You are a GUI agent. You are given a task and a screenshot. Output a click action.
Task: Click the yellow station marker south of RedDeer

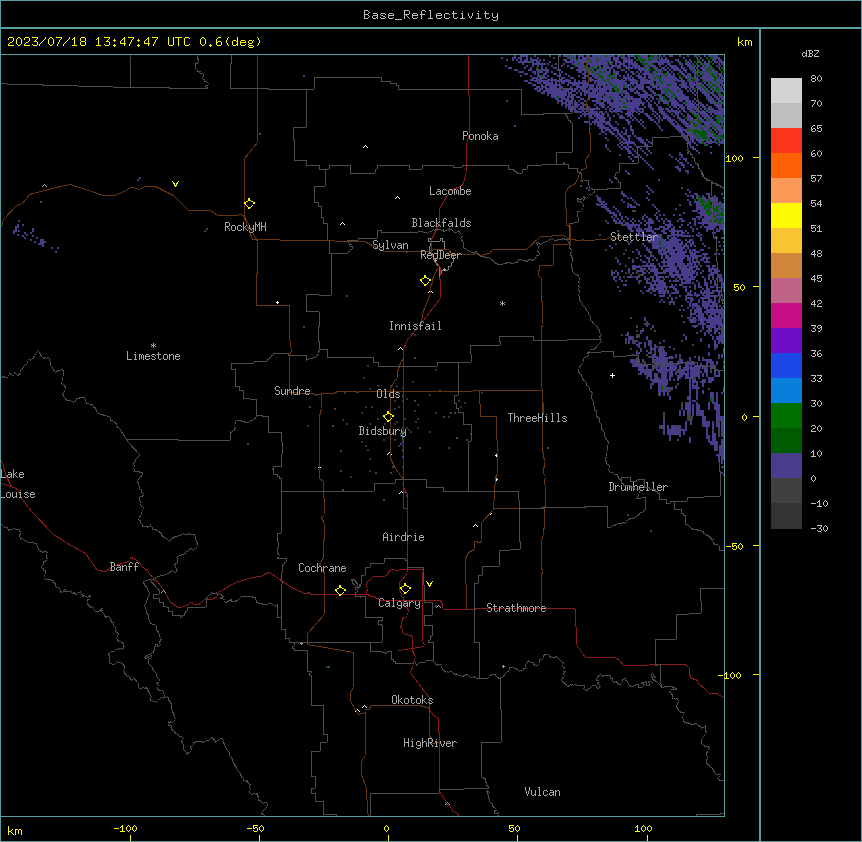(x=426, y=281)
